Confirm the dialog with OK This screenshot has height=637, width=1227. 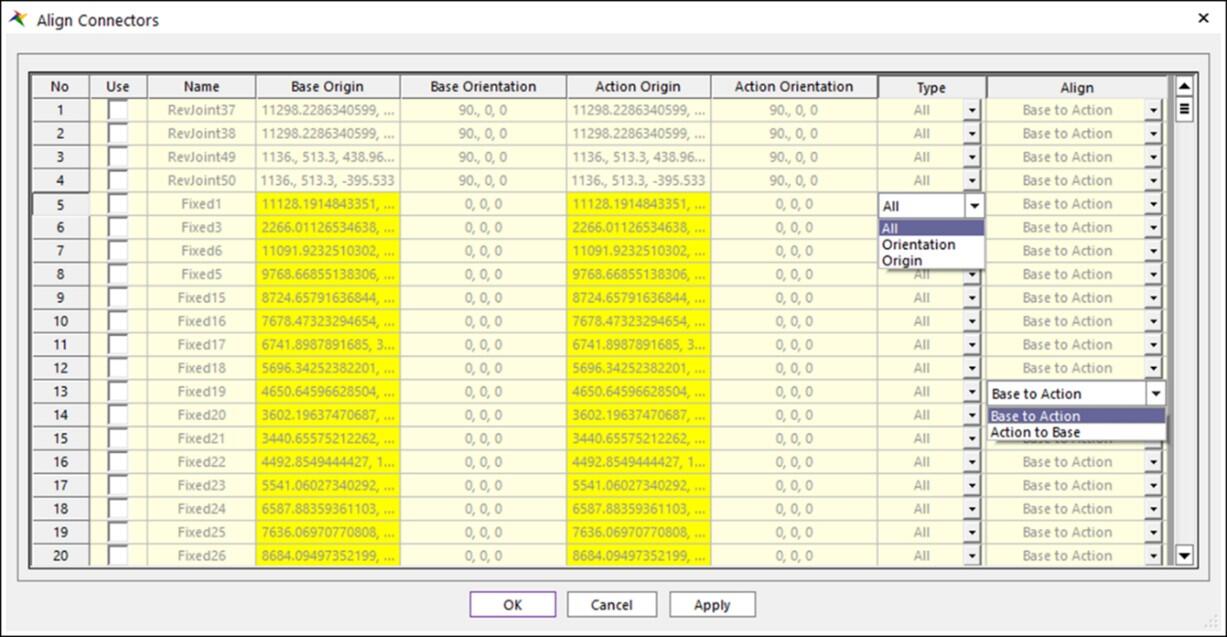point(512,604)
